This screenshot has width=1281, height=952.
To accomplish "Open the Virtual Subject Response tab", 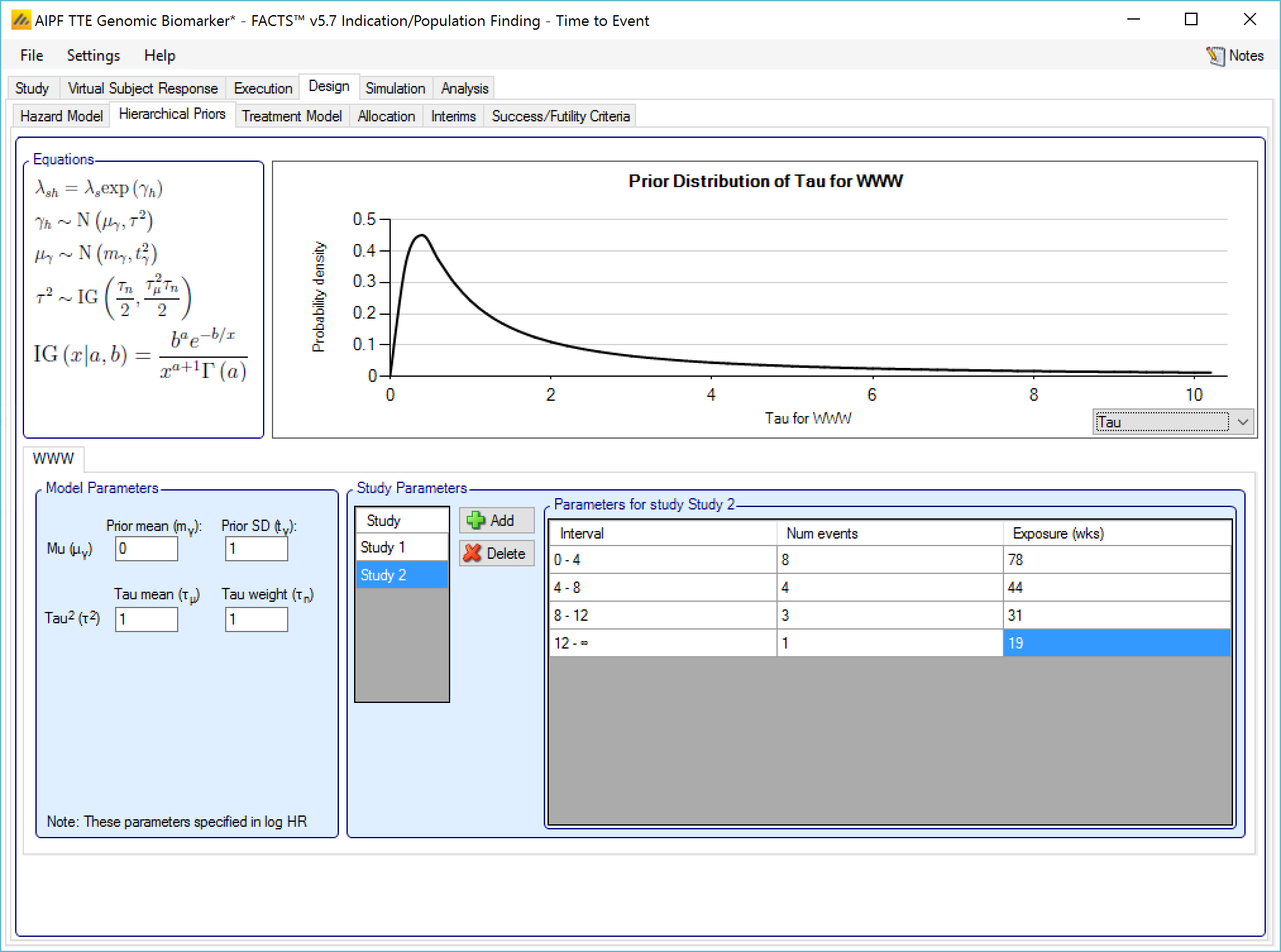I will 142,88.
